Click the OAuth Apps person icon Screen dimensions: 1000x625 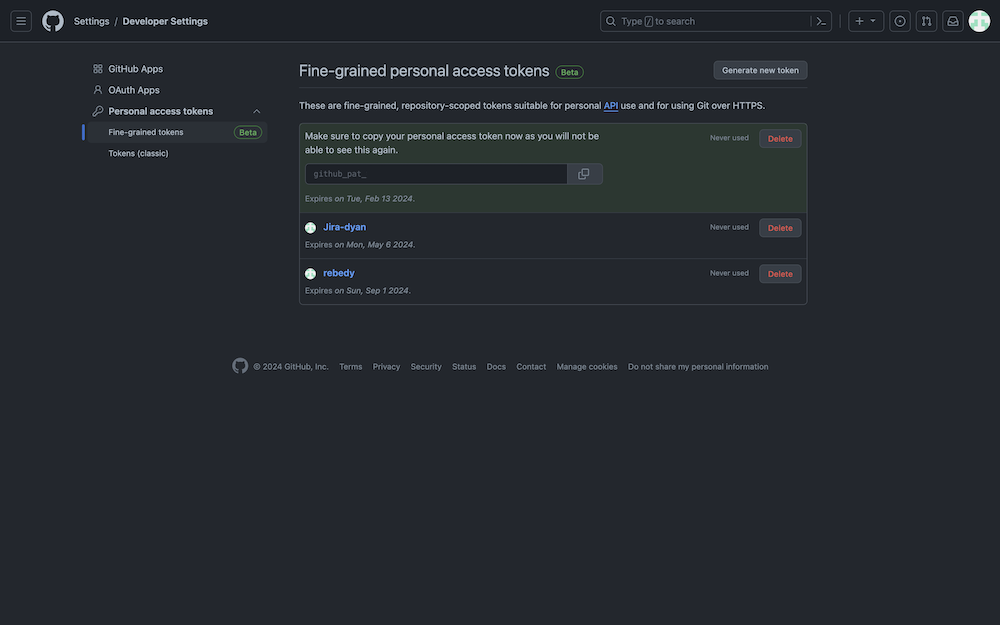(98, 90)
